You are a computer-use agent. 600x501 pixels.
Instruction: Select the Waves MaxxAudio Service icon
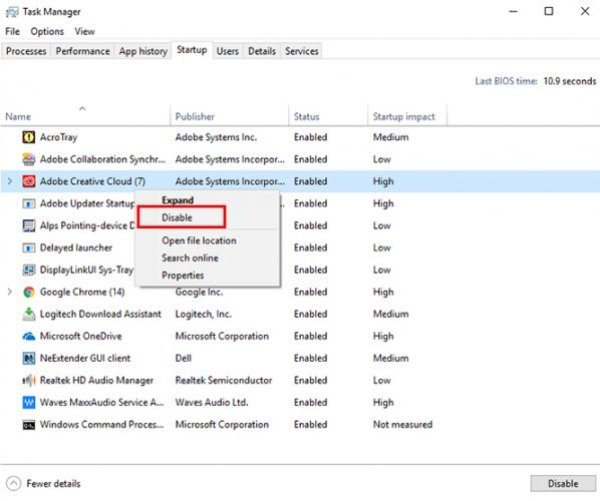(x=30, y=402)
